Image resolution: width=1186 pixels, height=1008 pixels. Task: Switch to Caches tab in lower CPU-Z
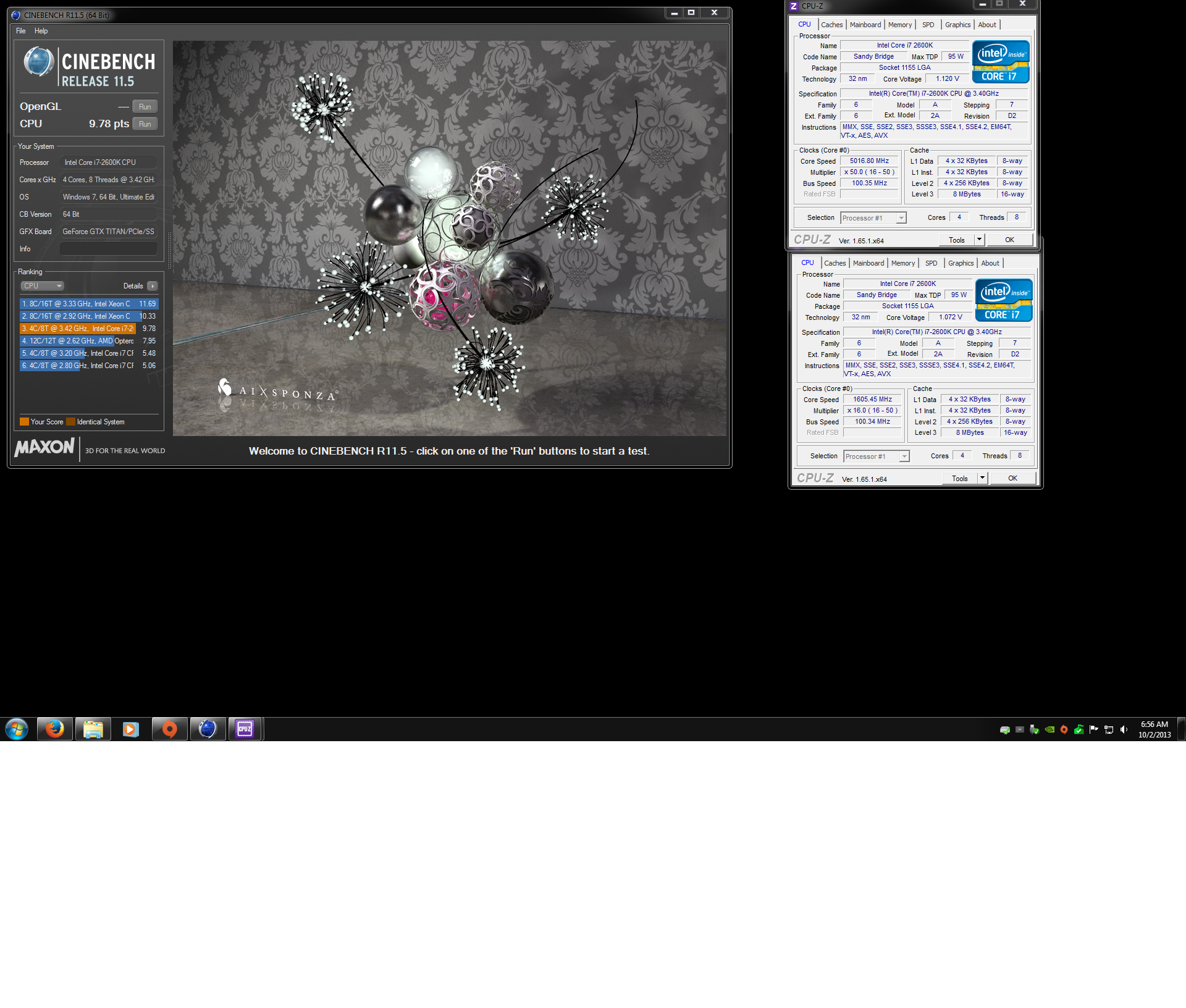click(835, 263)
